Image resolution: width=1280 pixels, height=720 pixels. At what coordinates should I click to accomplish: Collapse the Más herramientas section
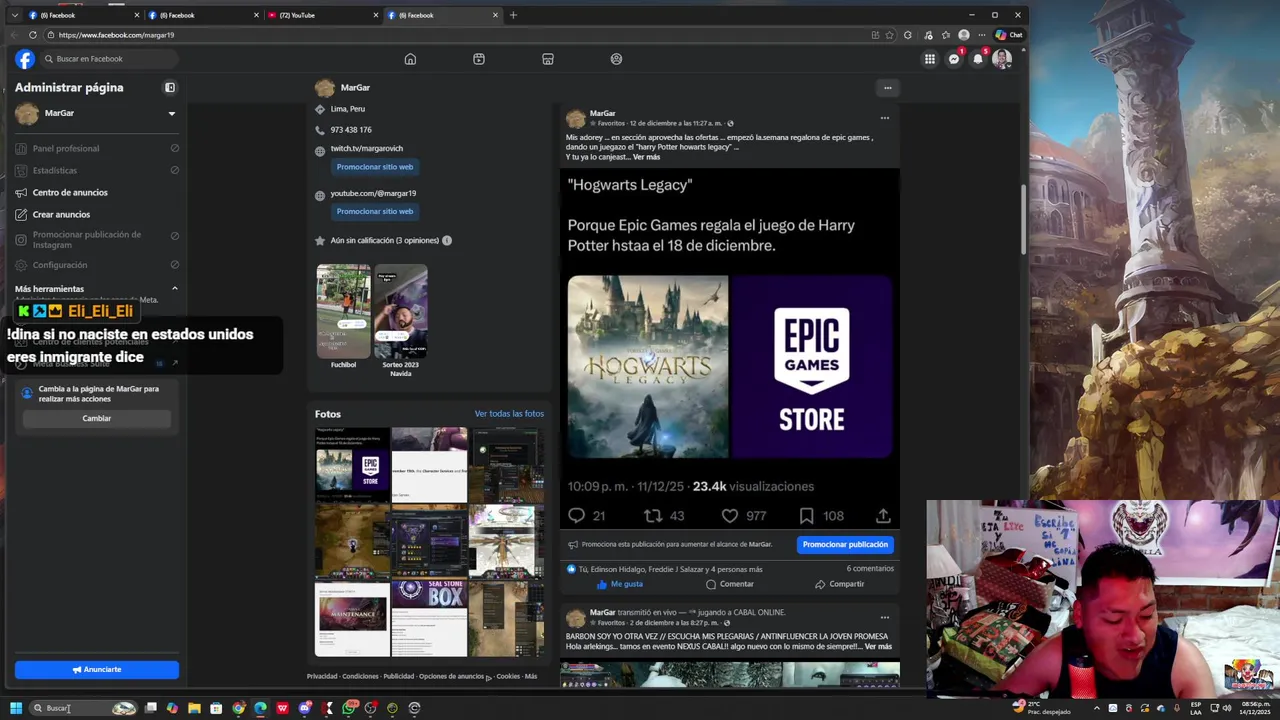pos(174,289)
